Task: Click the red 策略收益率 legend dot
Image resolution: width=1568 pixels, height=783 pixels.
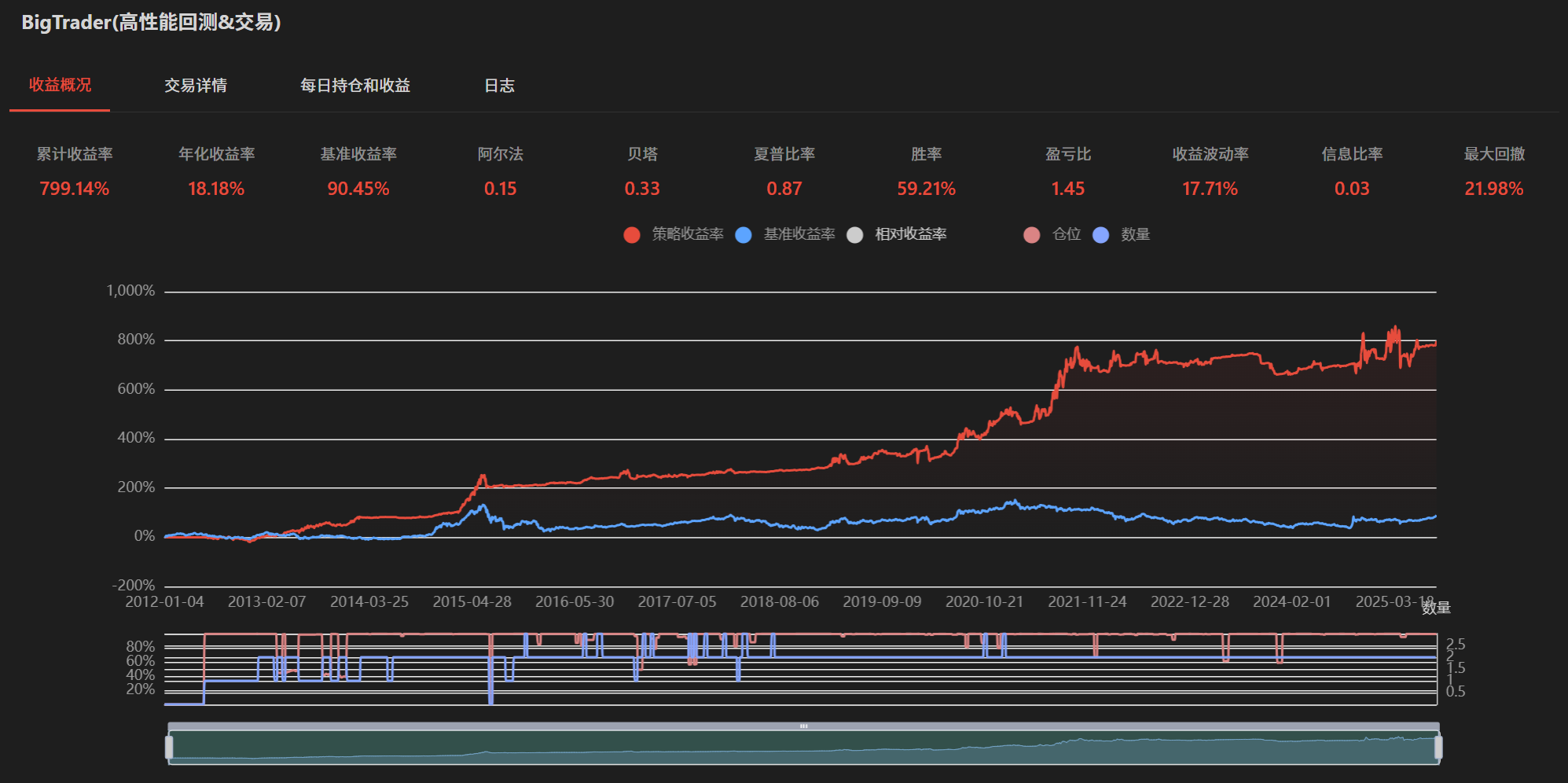Action: click(x=632, y=235)
